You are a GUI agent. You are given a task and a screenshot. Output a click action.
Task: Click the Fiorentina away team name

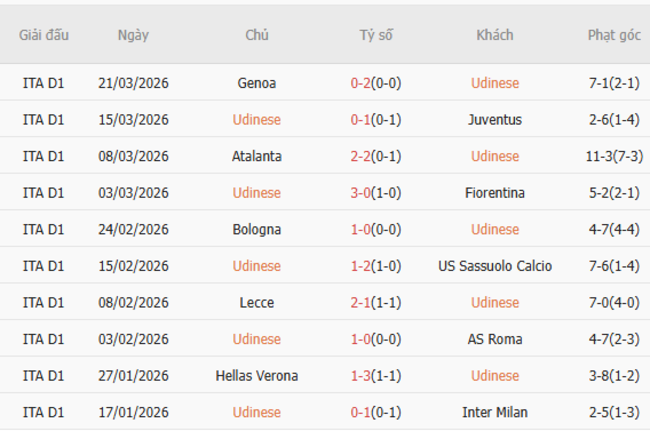(495, 193)
